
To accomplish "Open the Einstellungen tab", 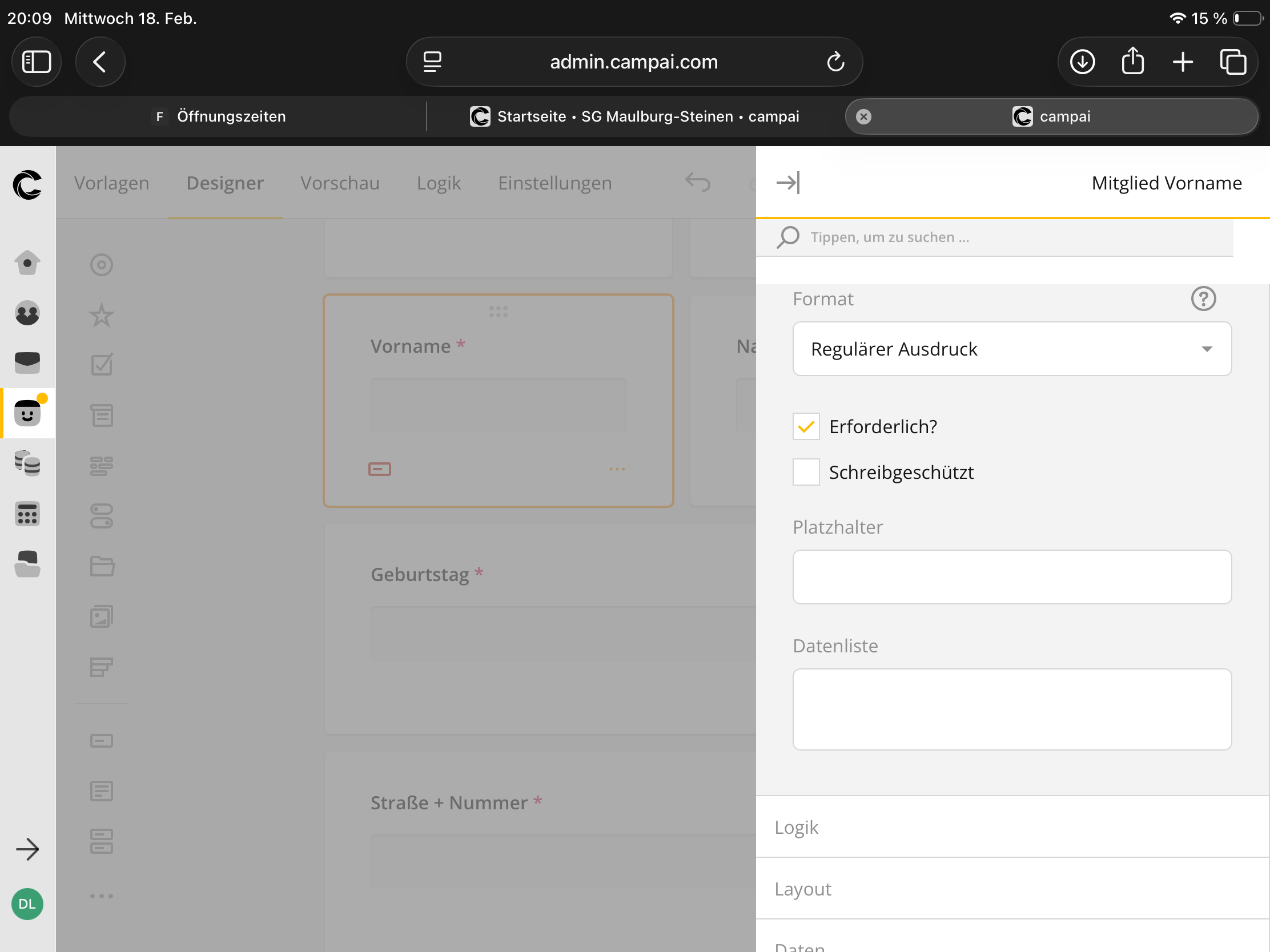I will 554,183.
